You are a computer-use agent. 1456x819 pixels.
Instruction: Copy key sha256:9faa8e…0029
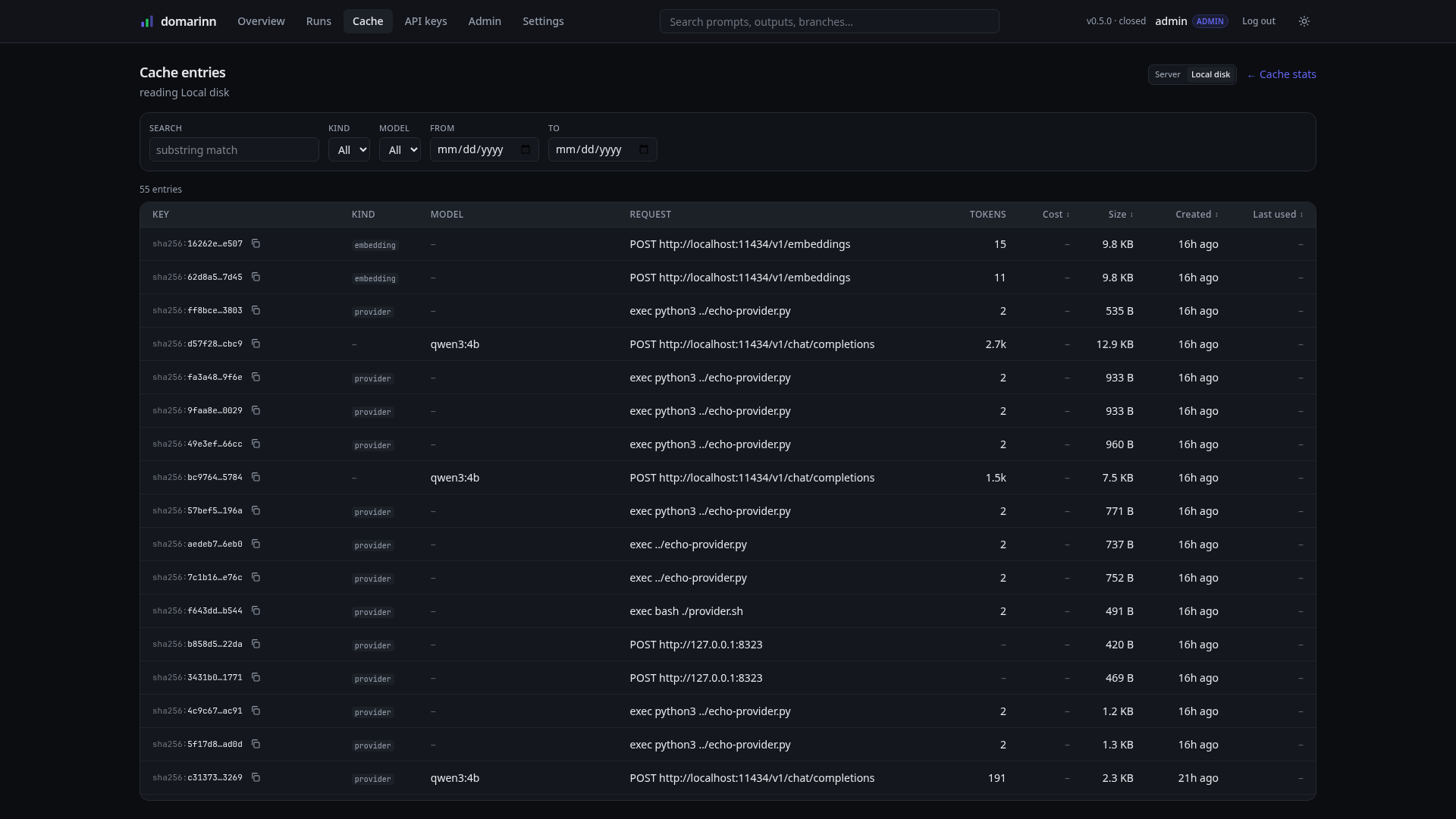(256, 410)
